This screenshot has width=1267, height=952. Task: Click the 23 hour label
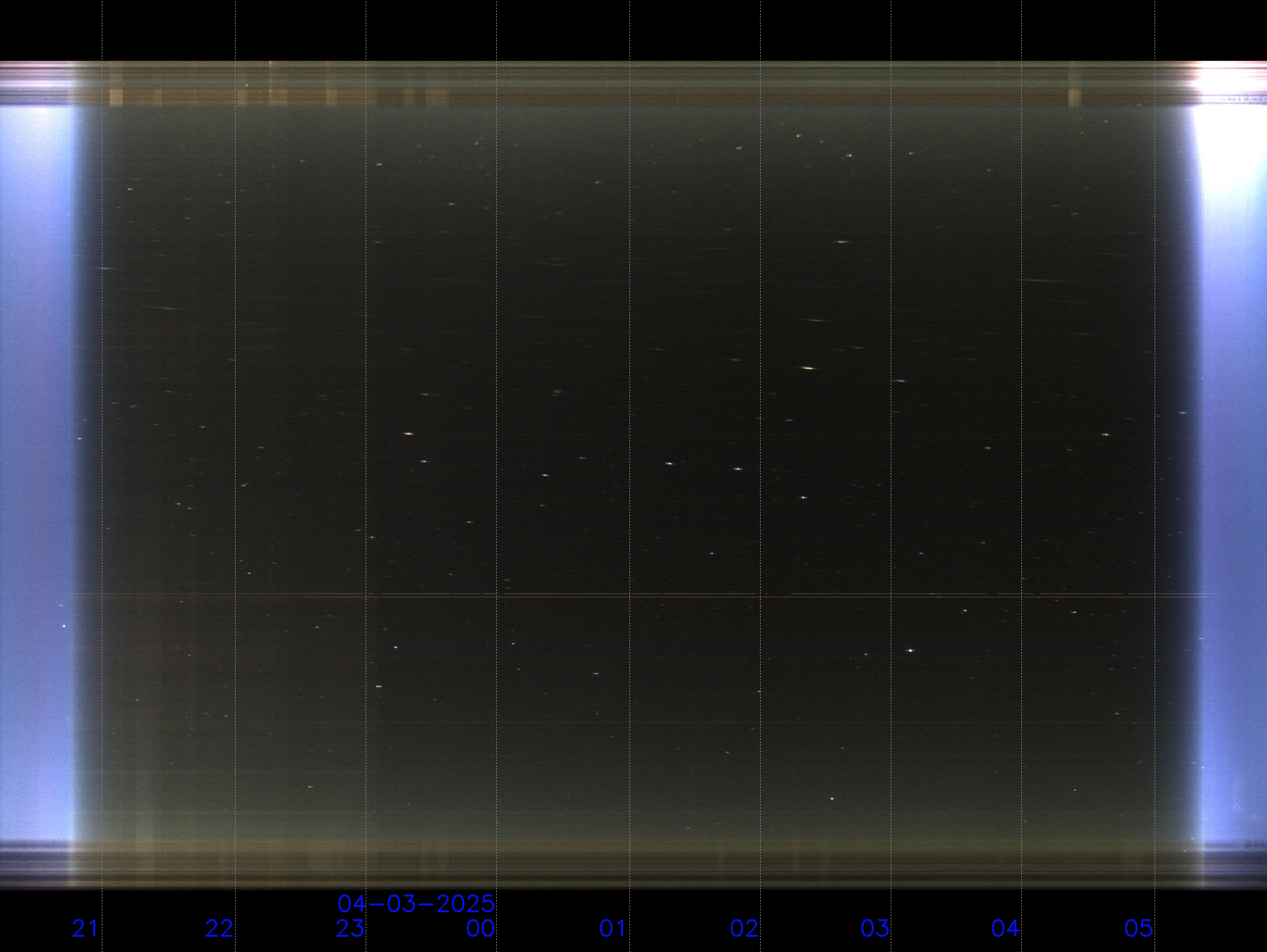350,928
